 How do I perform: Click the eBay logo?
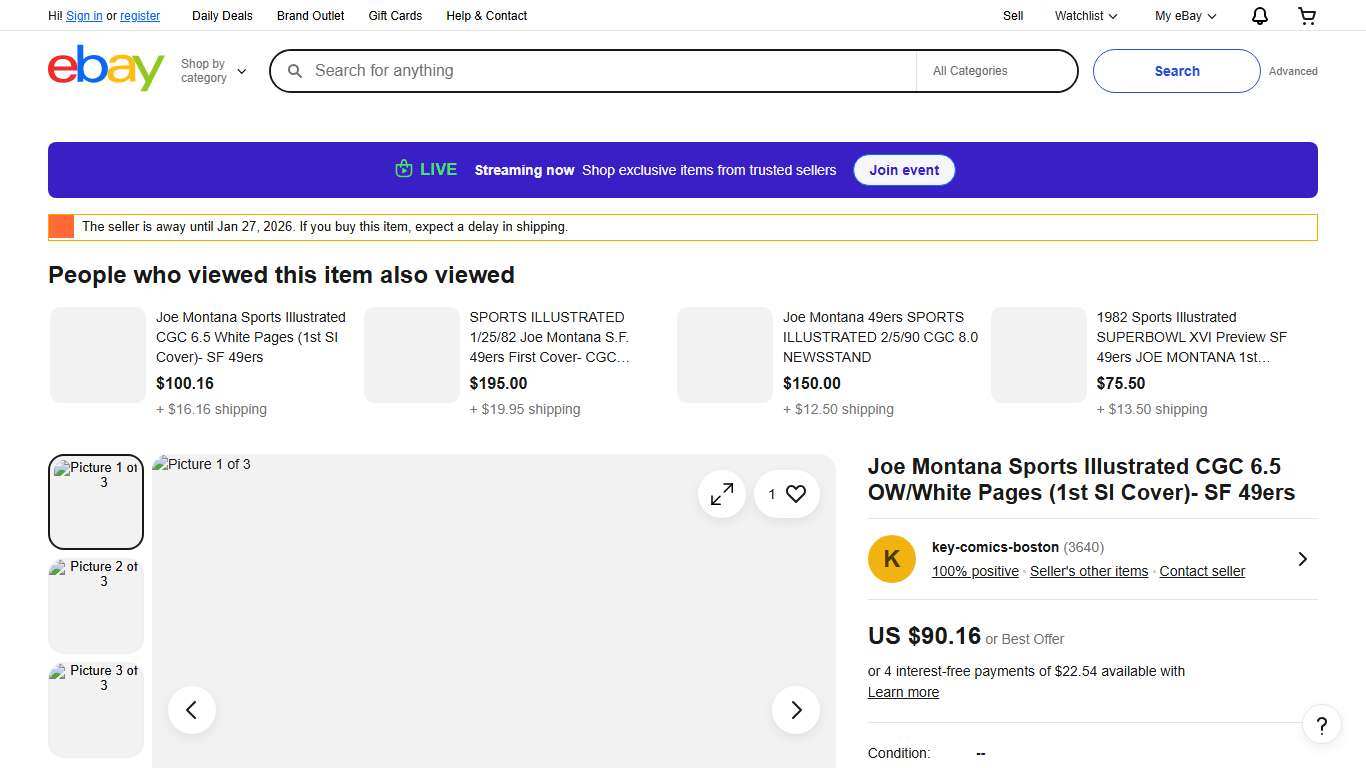point(105,68)
